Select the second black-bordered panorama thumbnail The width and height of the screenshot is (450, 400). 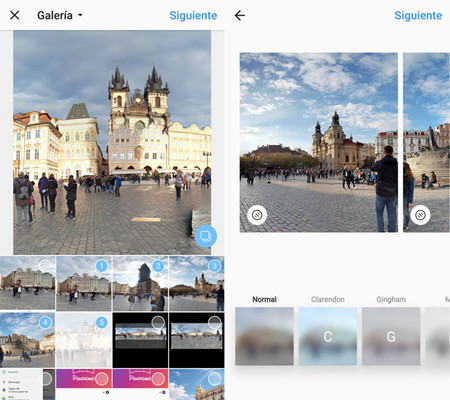(x=197, y=340)
